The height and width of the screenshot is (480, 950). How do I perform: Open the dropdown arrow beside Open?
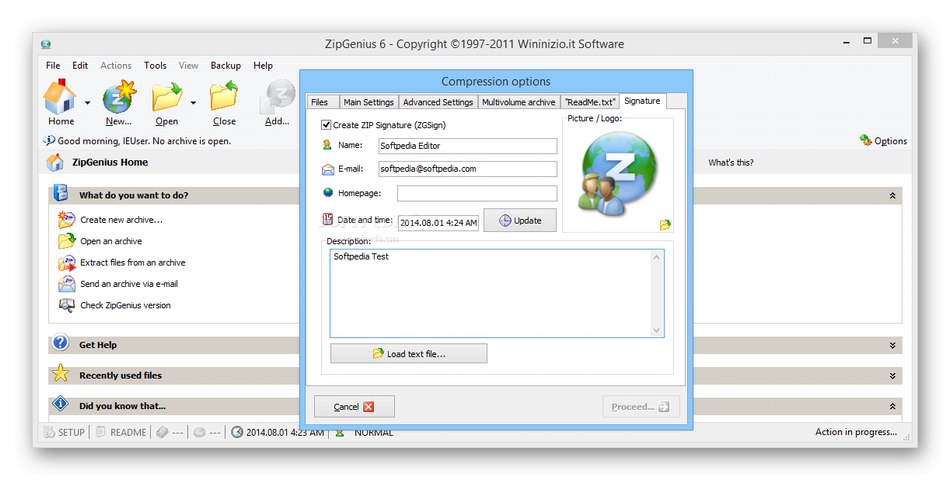(x=193, y=103)
